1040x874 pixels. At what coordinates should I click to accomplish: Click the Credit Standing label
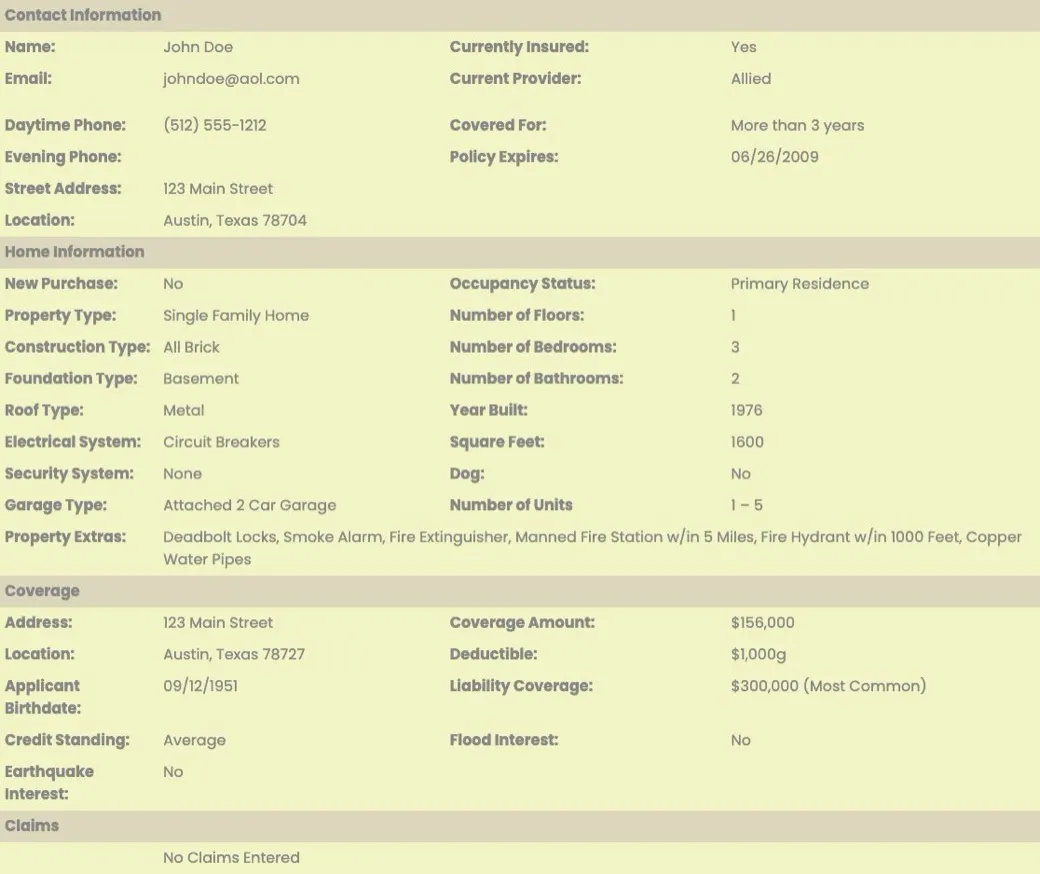pos(67,741)
